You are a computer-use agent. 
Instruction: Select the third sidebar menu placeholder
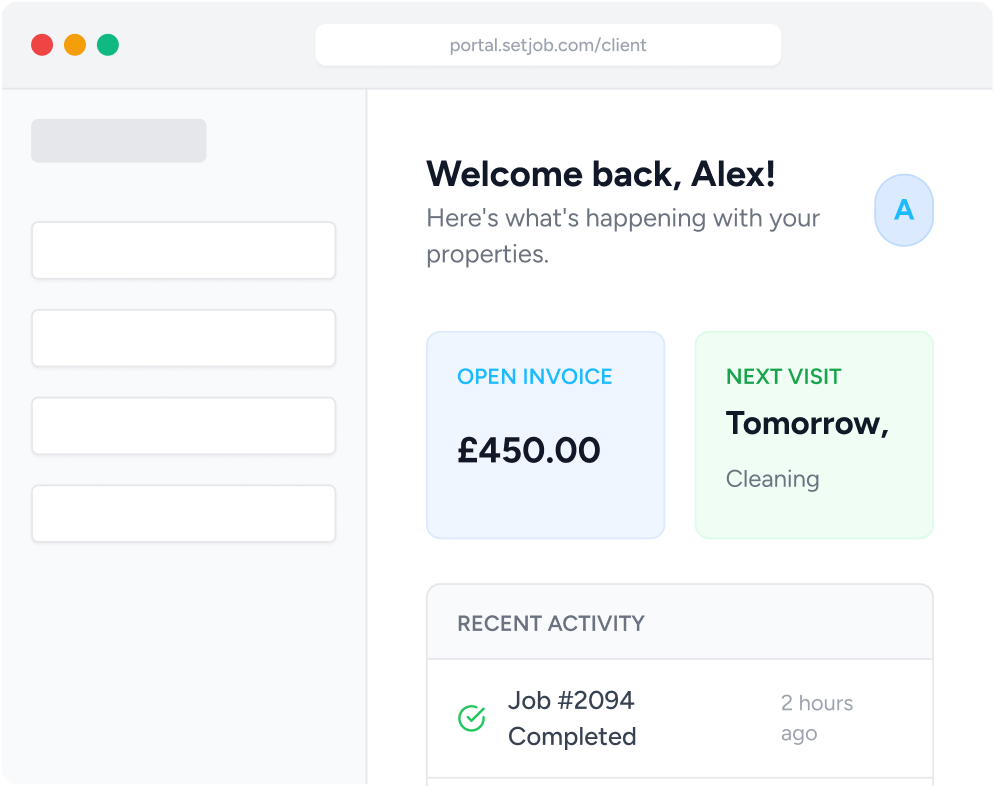point(183,426)
